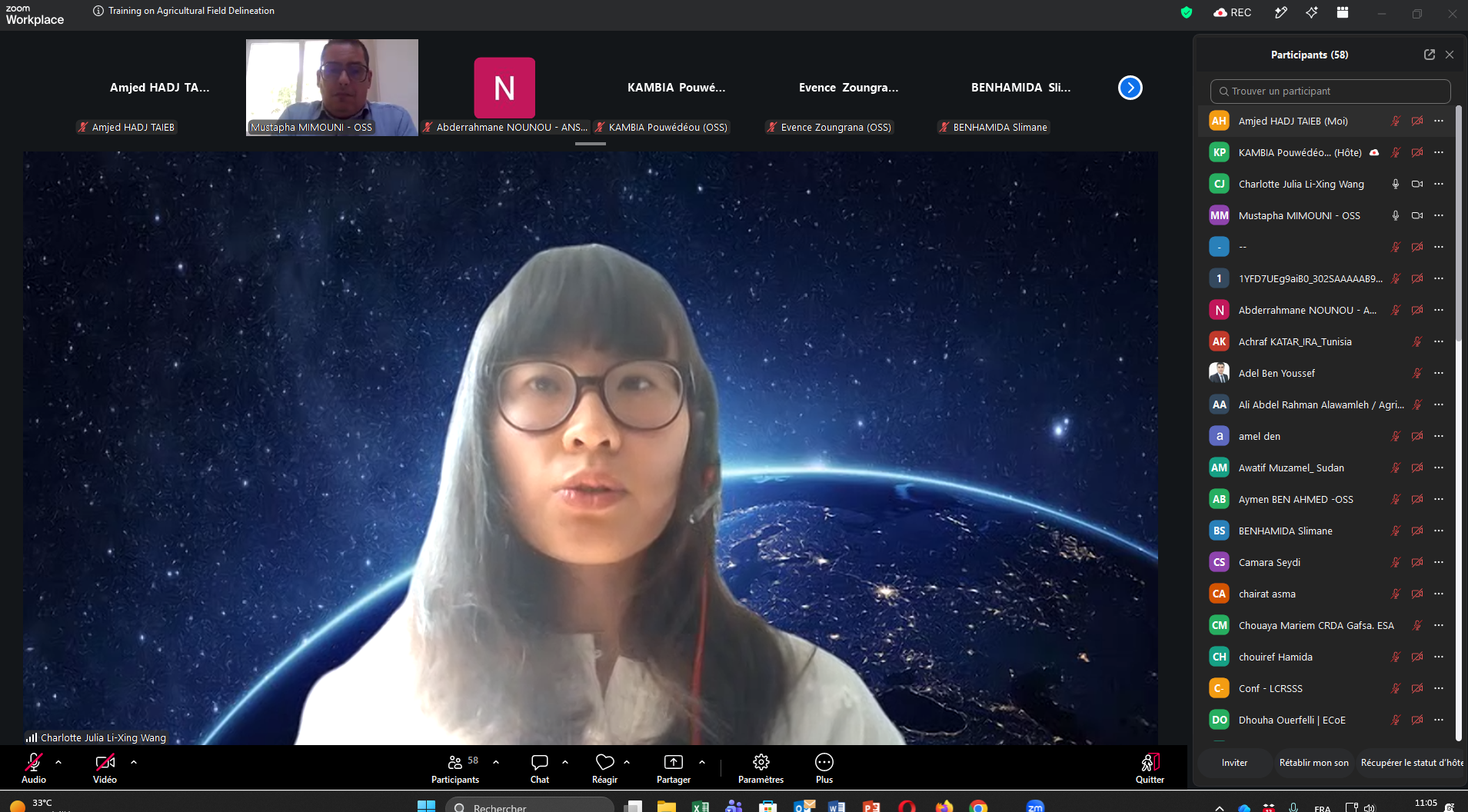Click participant Awatif Muzamel_ Sudan in list
Viewport: 1468px width, 812px height.
click(x=1327, y=468)
